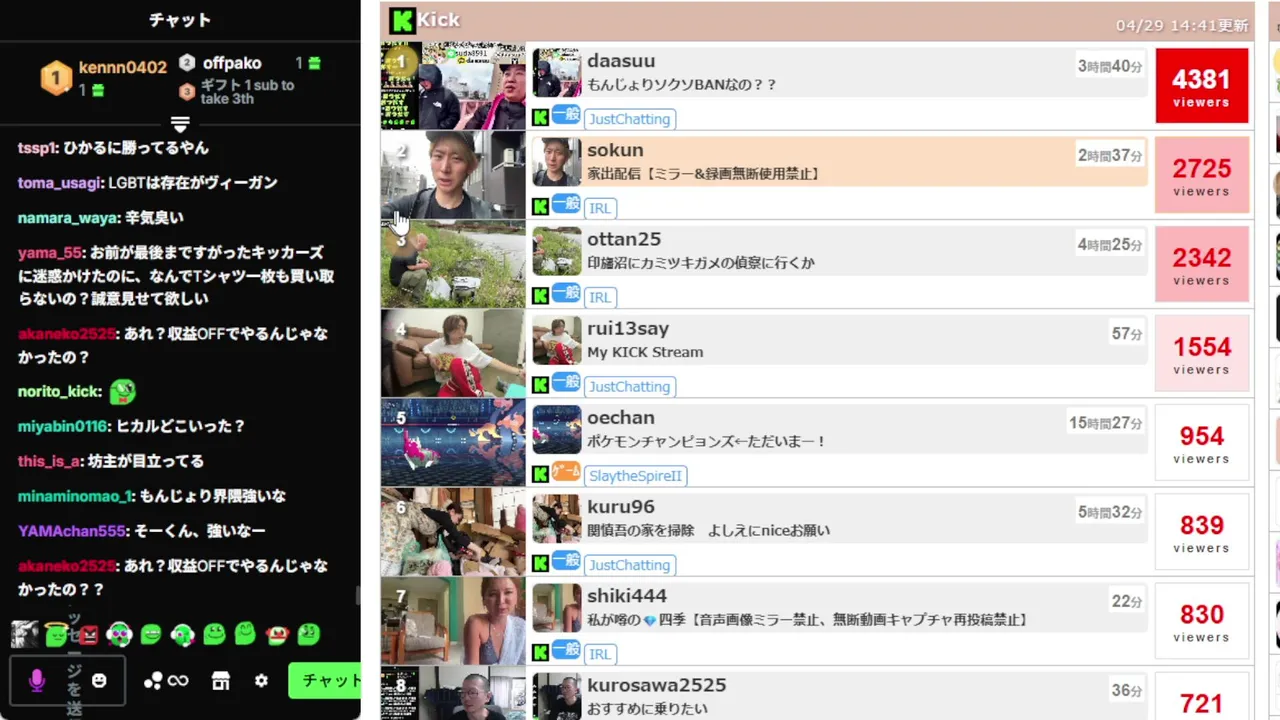This screenshot has height=720, width=1280.
Task: Open rui13say's stream preview thumbnail
Action: point(453,353)
